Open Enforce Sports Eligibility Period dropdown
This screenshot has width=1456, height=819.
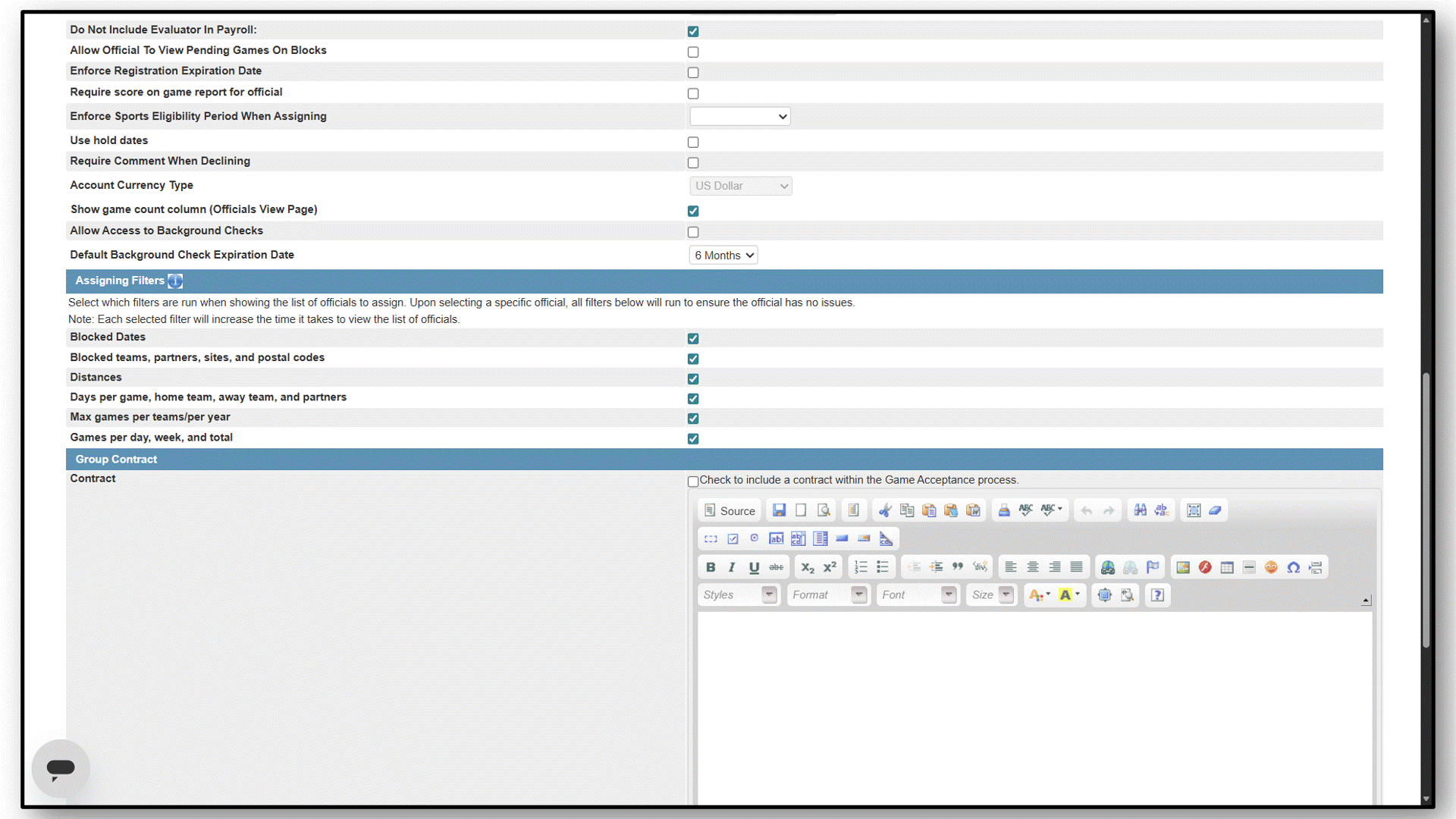coord(740,117)
